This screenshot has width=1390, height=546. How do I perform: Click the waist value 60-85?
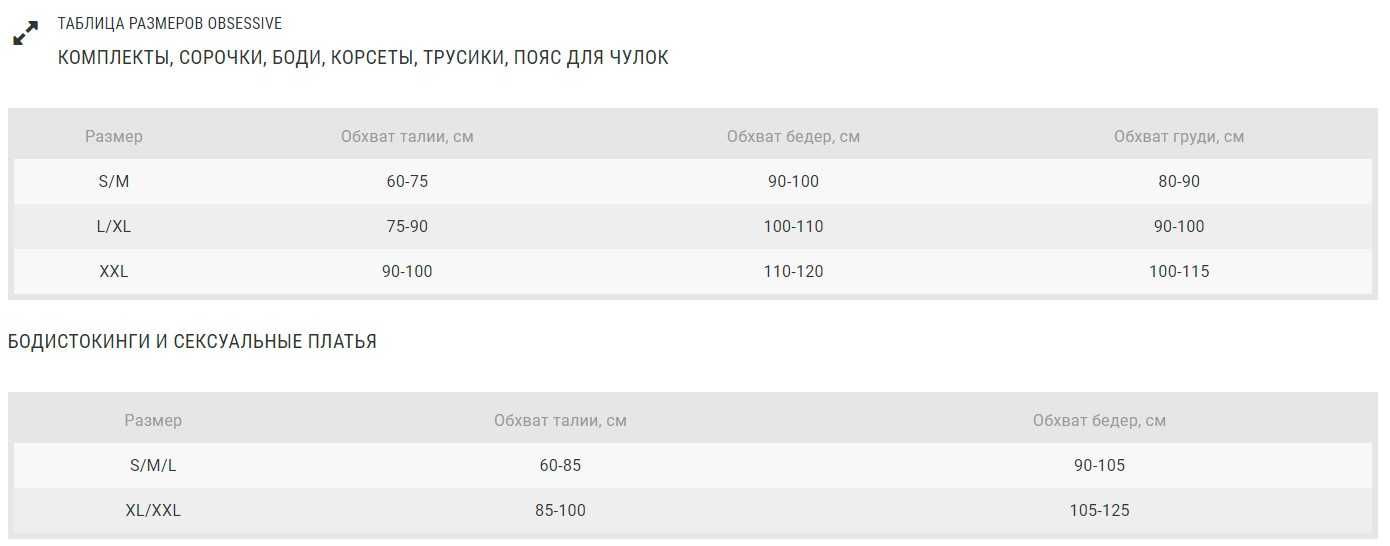tap(560, 465)
